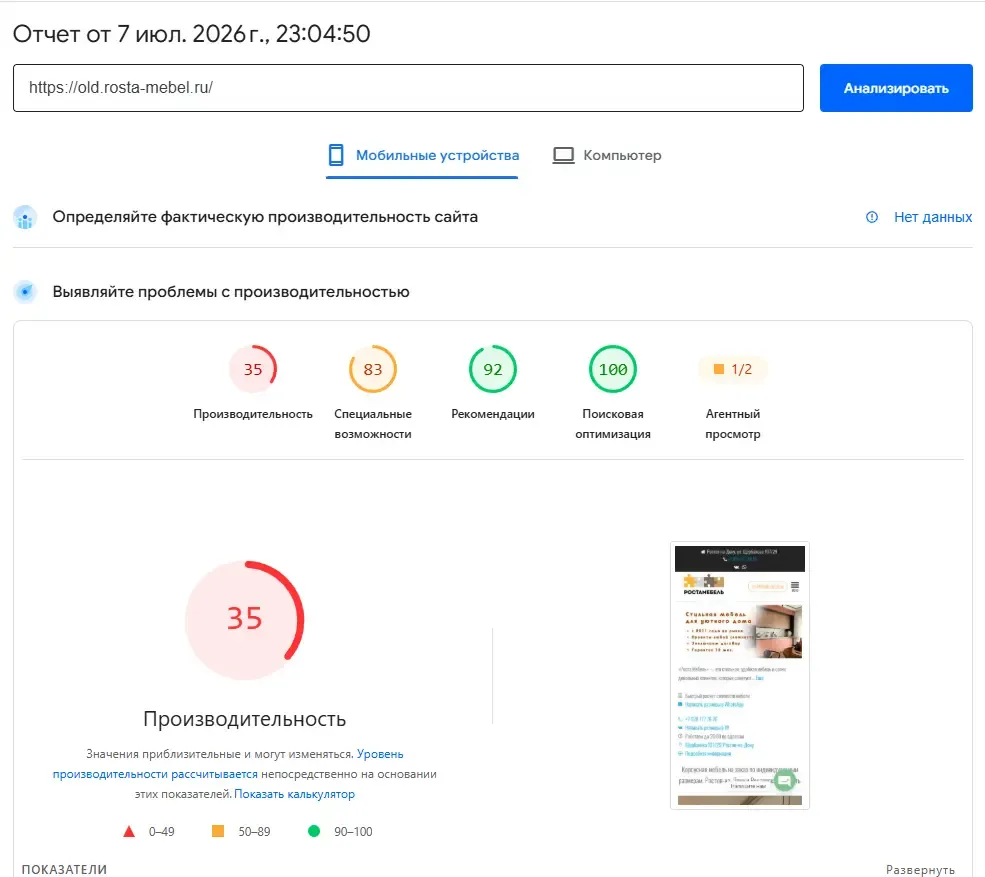
Task: Click the Рекомендации category label
Action: point(492,414)
